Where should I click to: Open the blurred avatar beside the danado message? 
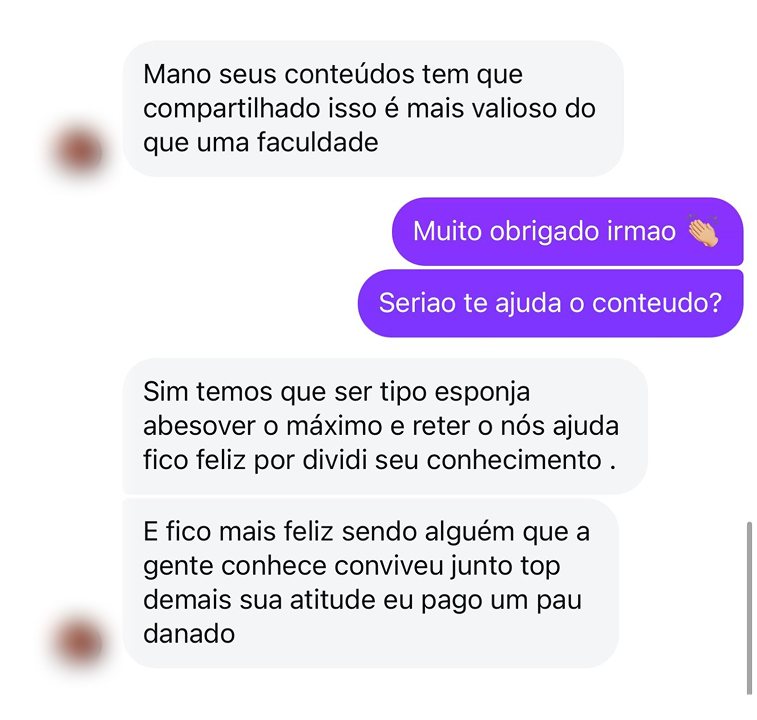tap(80, 643)
